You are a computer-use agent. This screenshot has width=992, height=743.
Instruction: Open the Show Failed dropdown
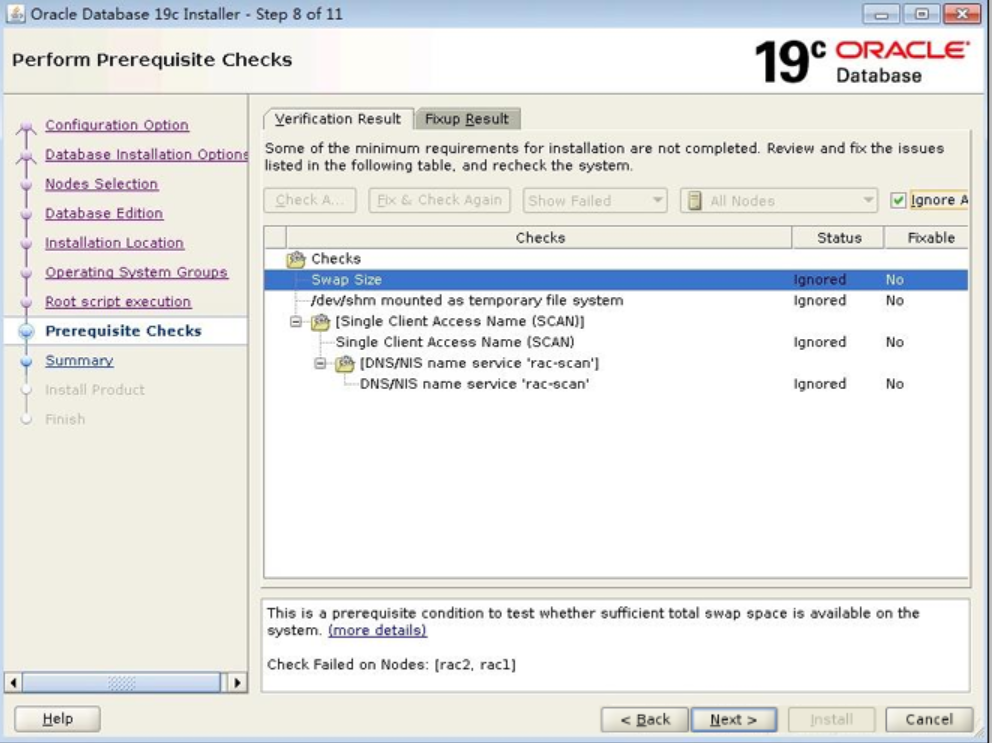tap(595, 201)
